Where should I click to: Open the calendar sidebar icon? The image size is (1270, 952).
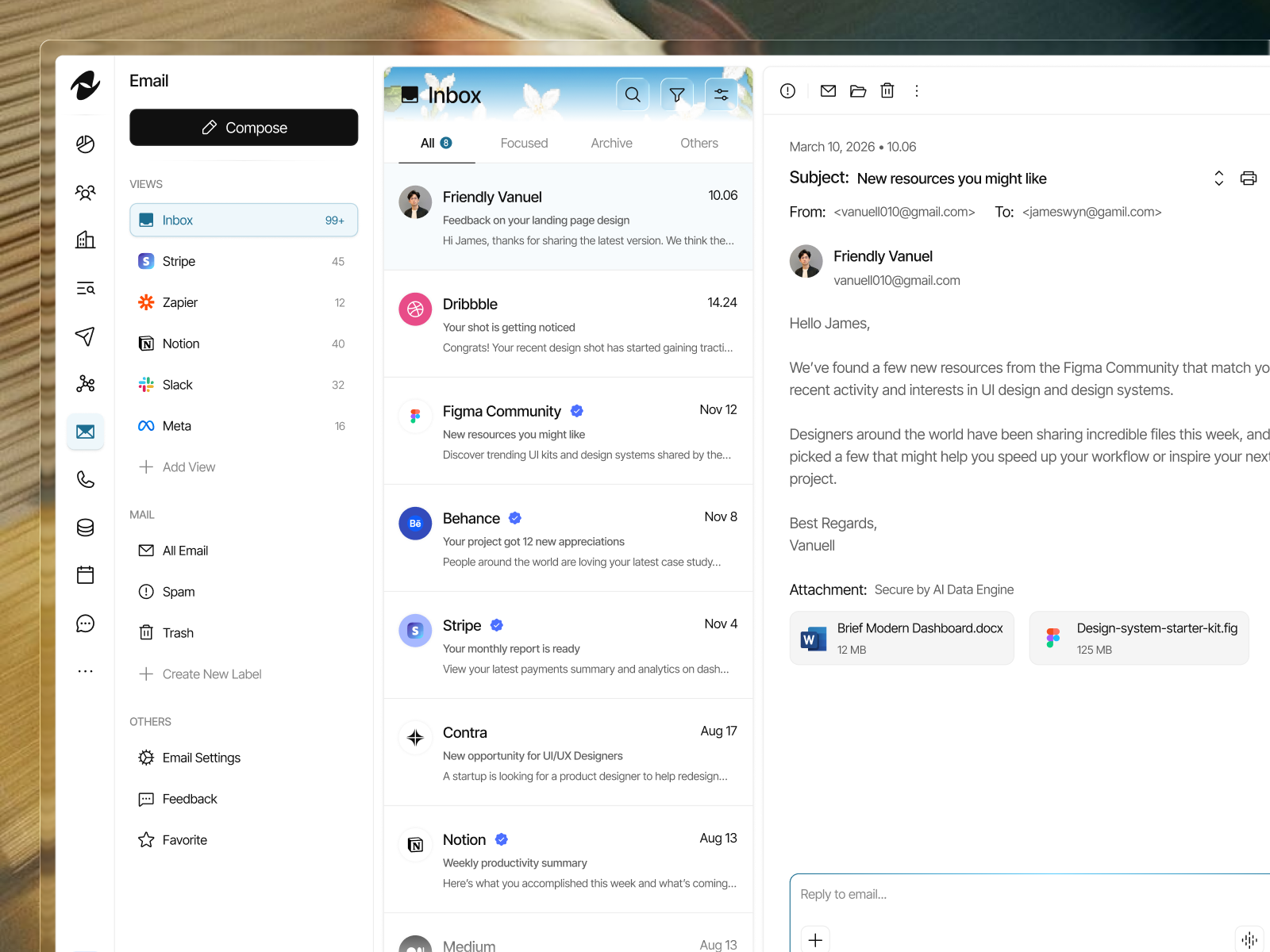pos(85,575)
